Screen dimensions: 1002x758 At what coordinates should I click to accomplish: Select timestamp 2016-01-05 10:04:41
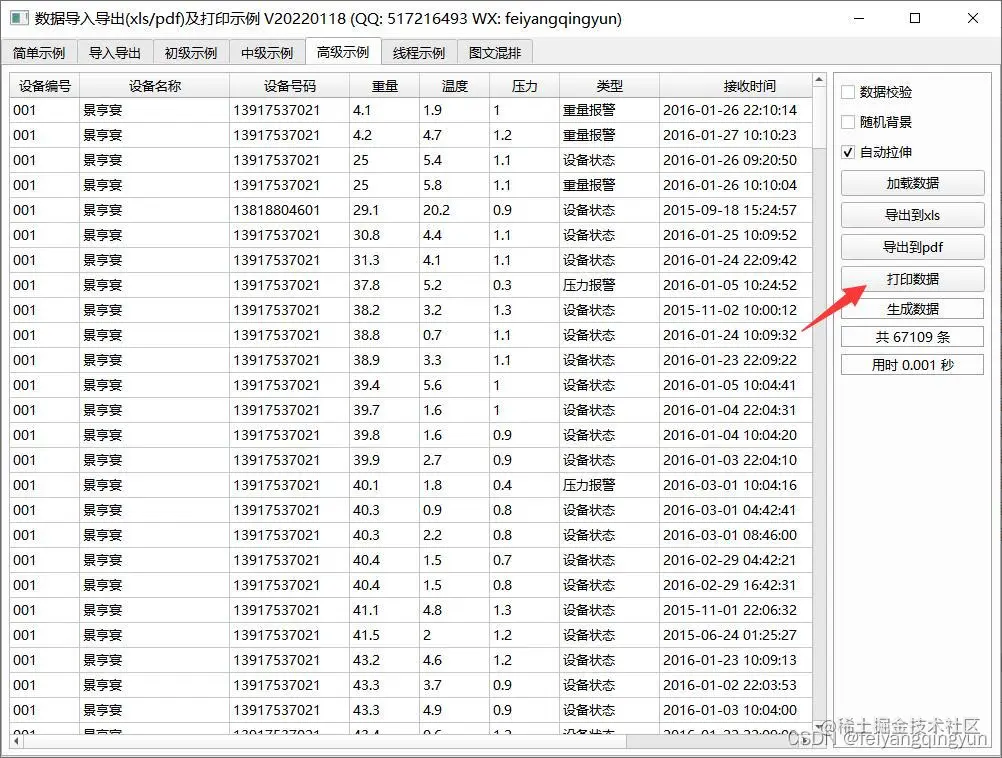click(736, 385)
